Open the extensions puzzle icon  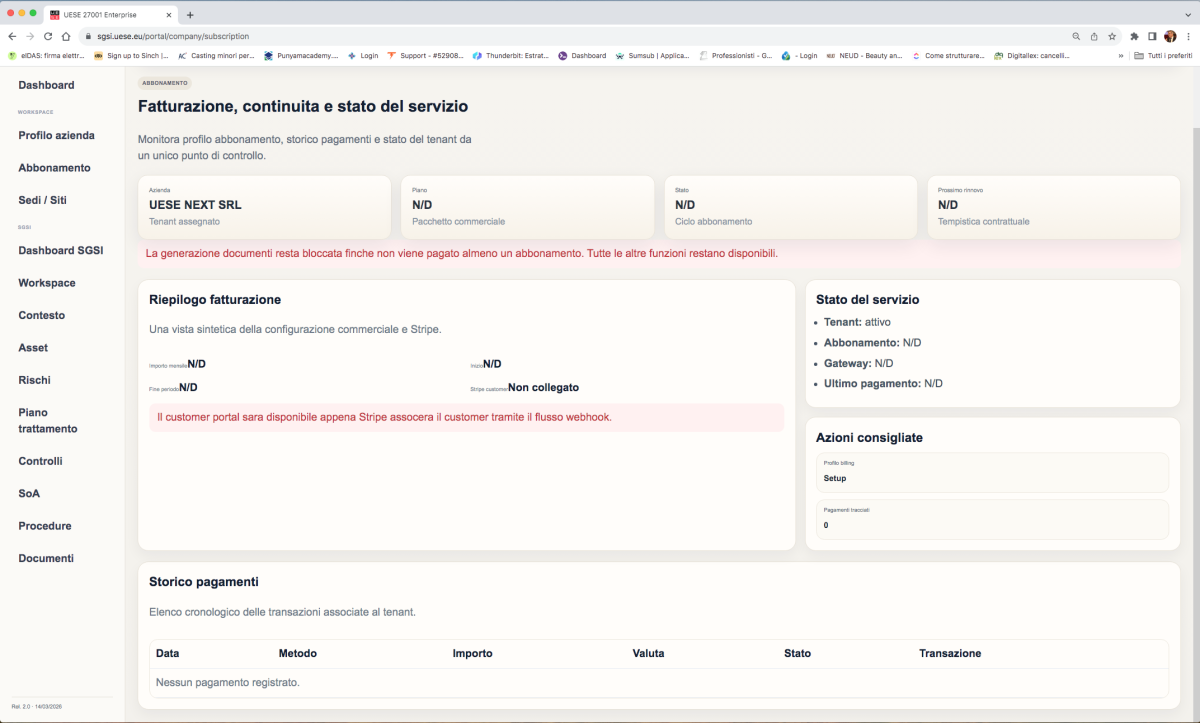point(1135,36)
